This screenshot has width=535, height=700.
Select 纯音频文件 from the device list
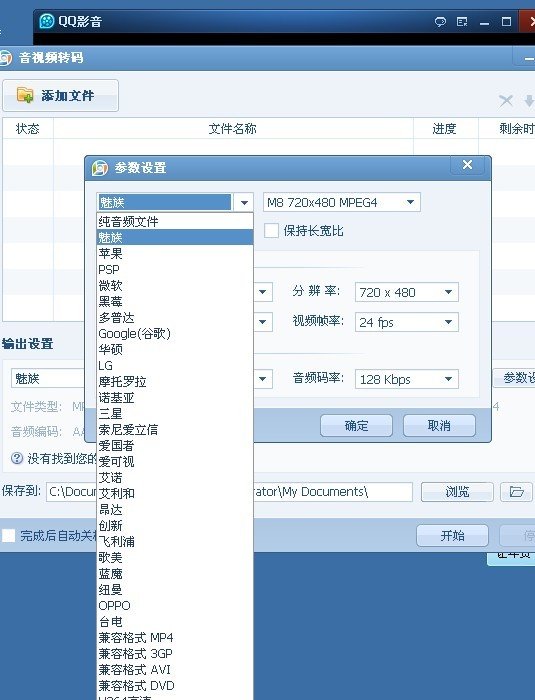[x=175, y=221]
